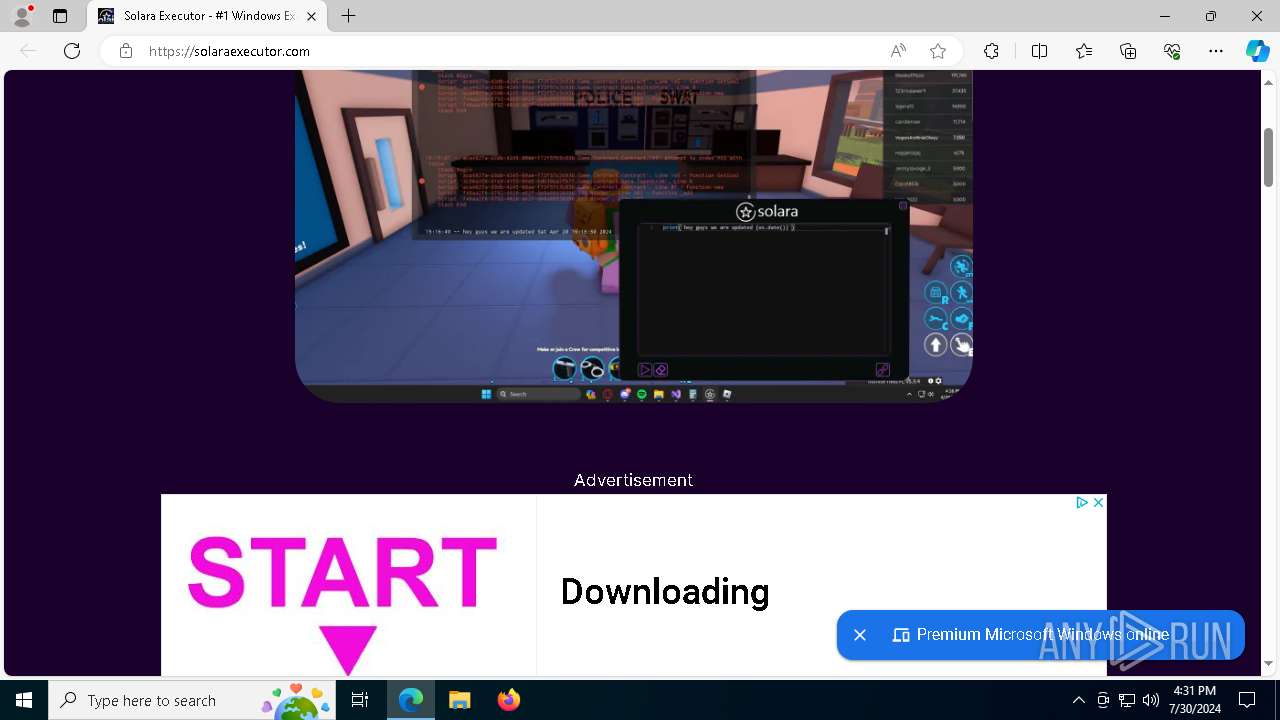Open Task View
Image resolution: width=1280 pixels, height=720 pixels.
361,700
